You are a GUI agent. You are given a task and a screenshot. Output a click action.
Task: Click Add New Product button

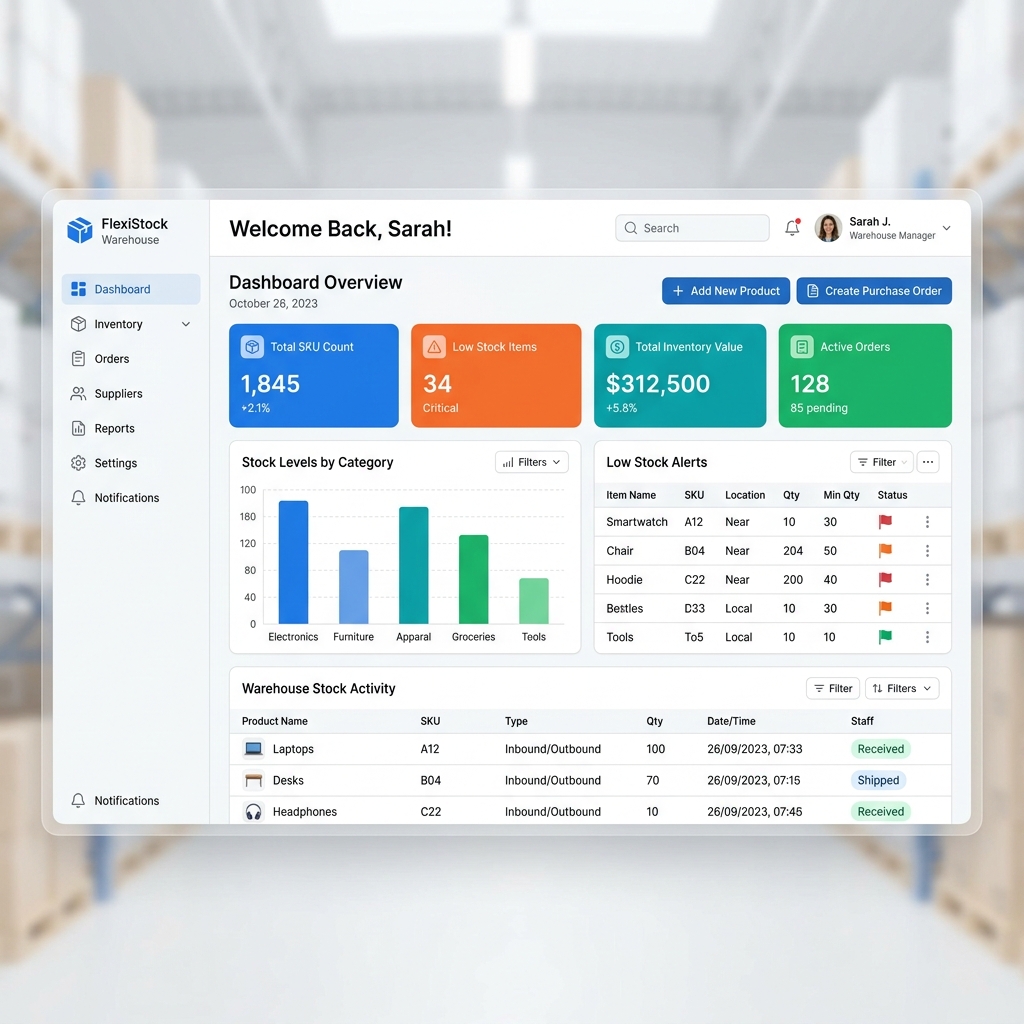tap(726, 291)
